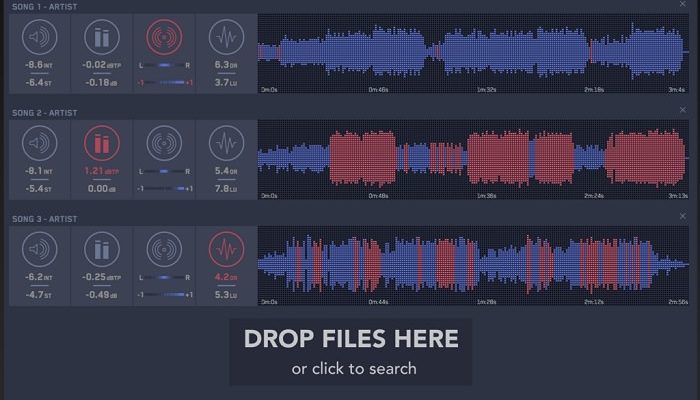Click Song 2's loudness speaker icon

[40, 144]
